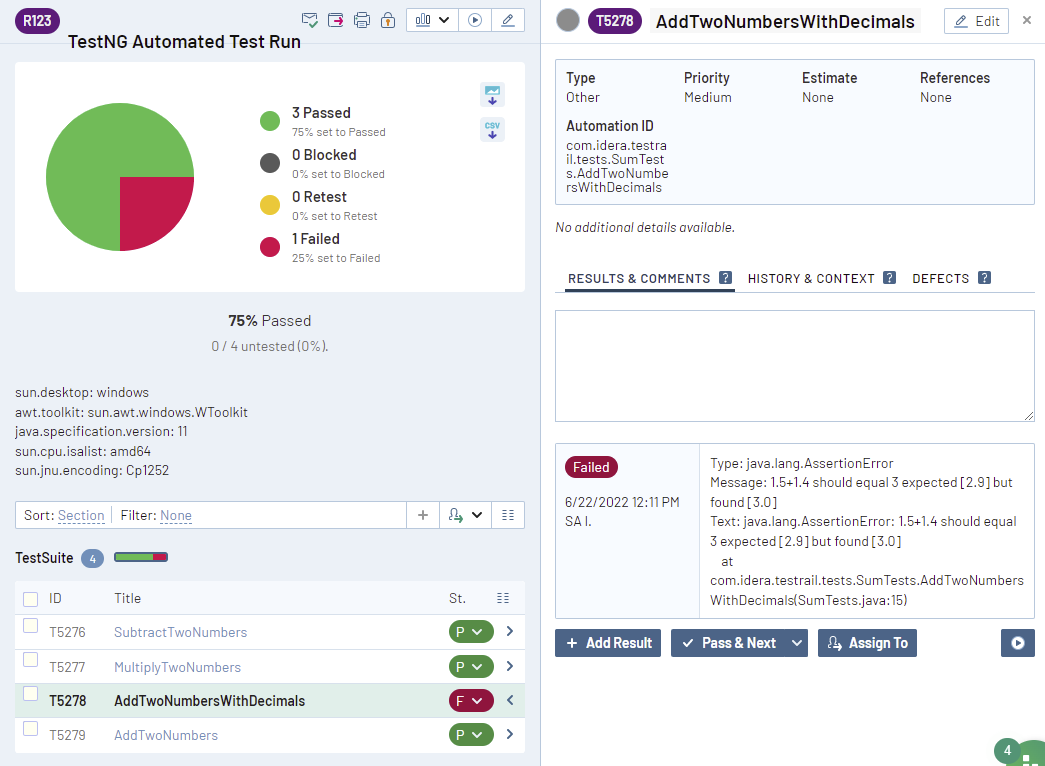Open the reports chart dropdown
This screenshot has height=766, width=1045.
click(x=433, y=20)
